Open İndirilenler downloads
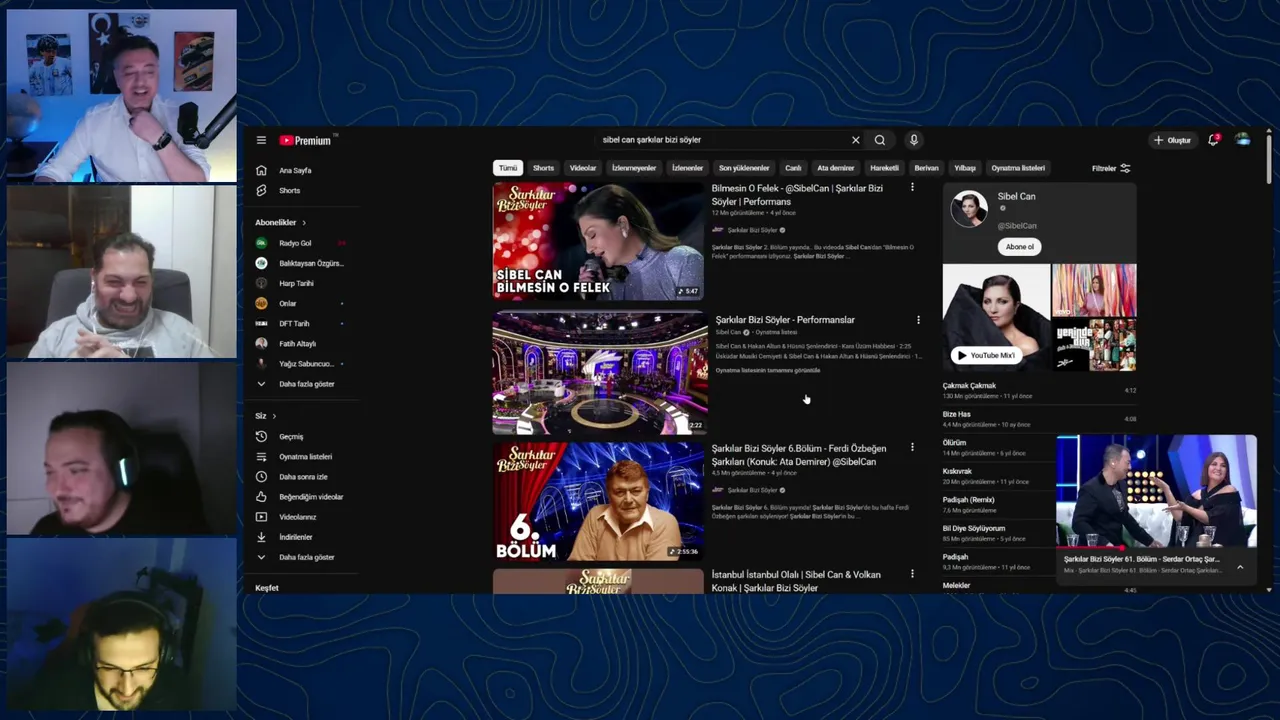1280x720 pixels. click(x=296, y=537)
